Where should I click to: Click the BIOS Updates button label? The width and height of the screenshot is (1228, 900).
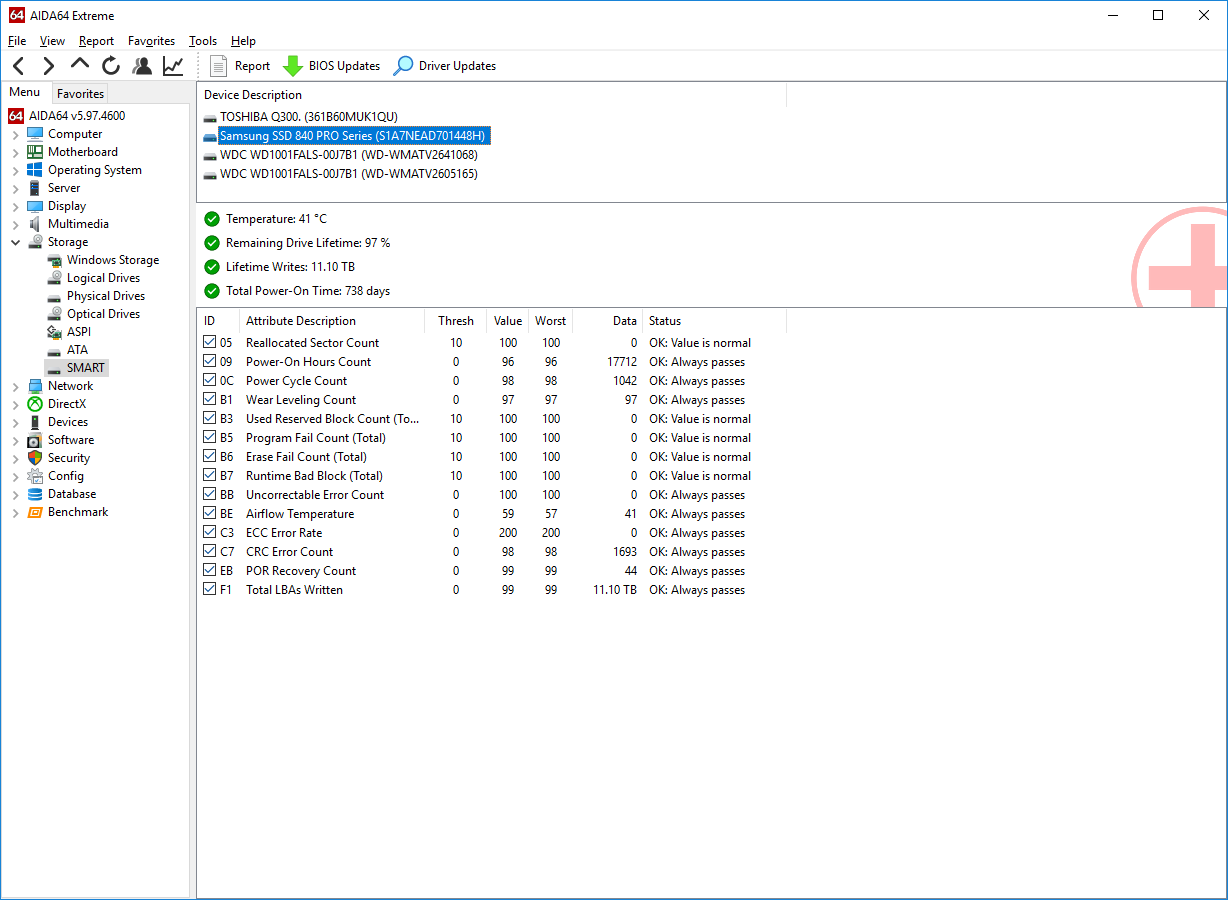tap(344, 66)
